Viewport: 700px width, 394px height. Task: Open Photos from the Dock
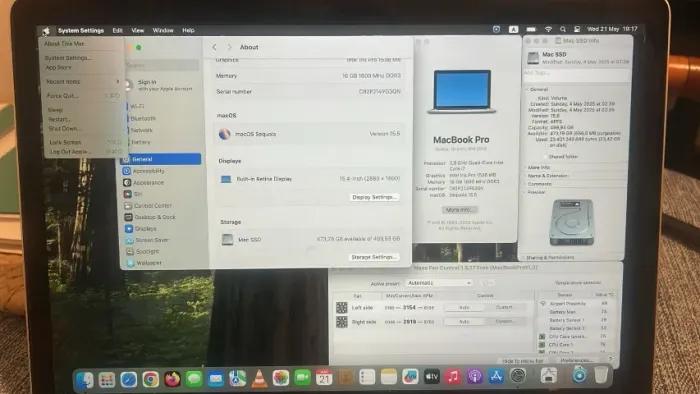pyautogui.click(x=281, y=378)
